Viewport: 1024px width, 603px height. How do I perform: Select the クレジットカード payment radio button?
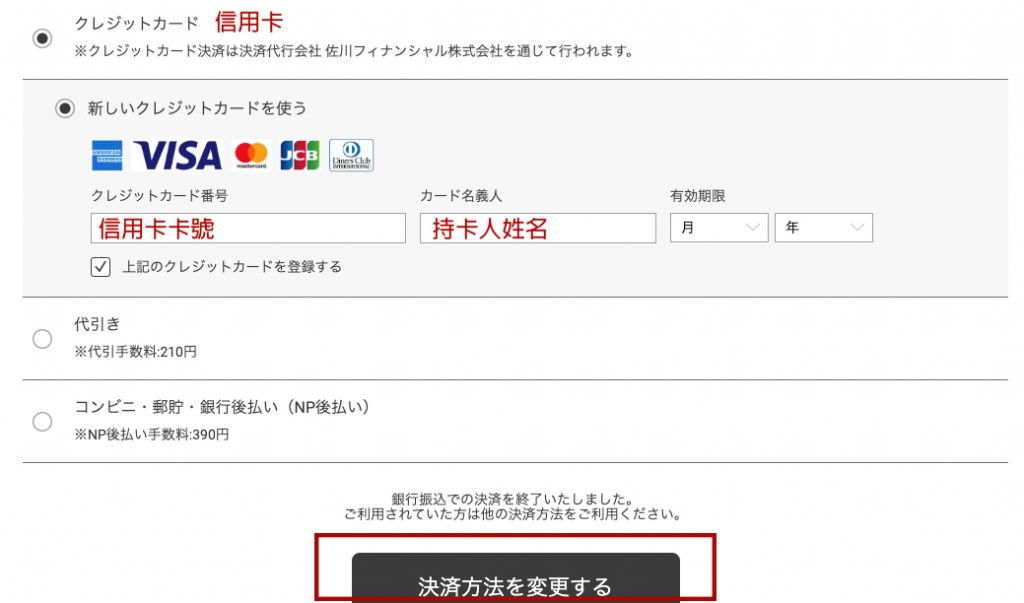coord(42,38)
